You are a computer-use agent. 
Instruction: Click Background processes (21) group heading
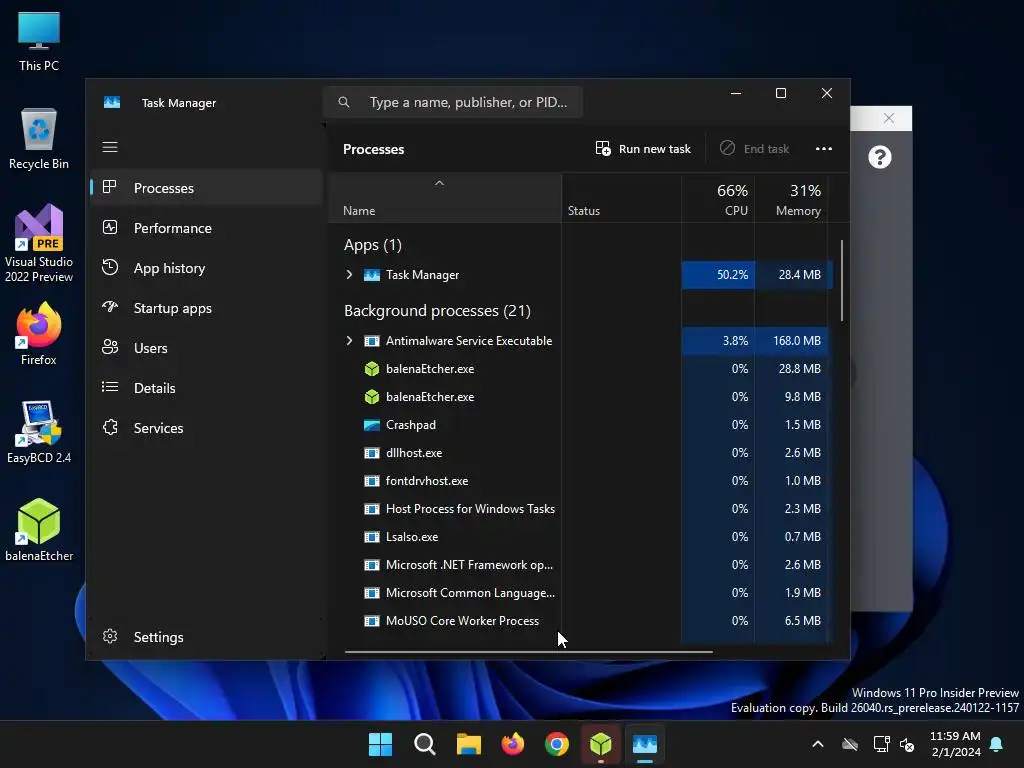(437, 311)
